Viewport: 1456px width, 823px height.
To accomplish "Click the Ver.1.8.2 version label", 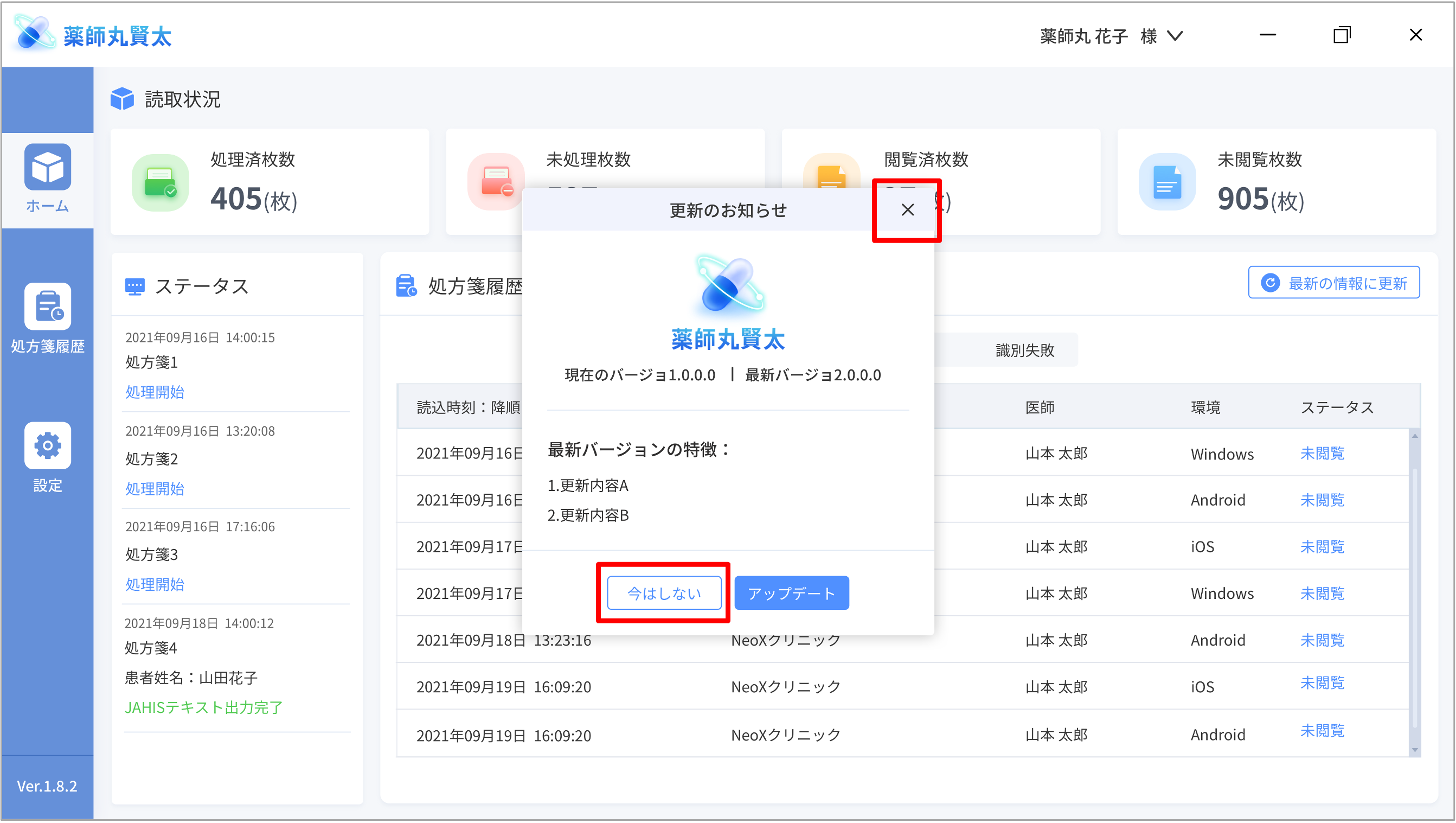I will (47, 786).
